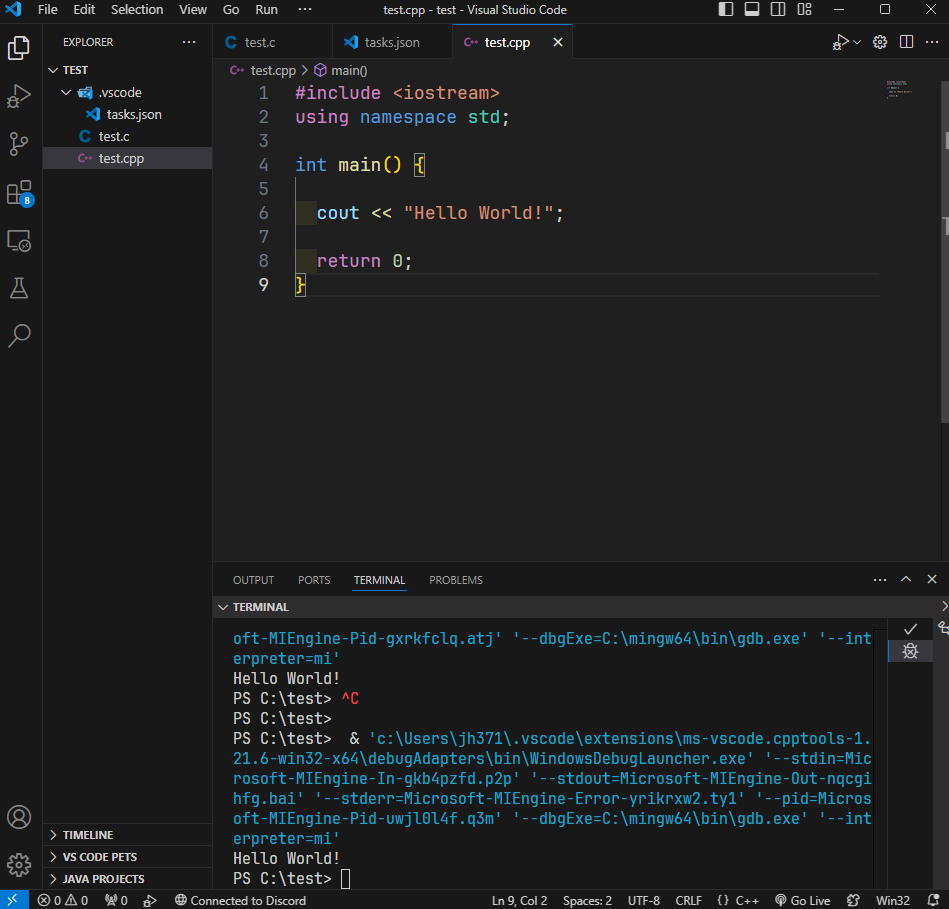This screenshot has width=949, height=909.
Task: Open the Selection menu
Action: [137, 10]
